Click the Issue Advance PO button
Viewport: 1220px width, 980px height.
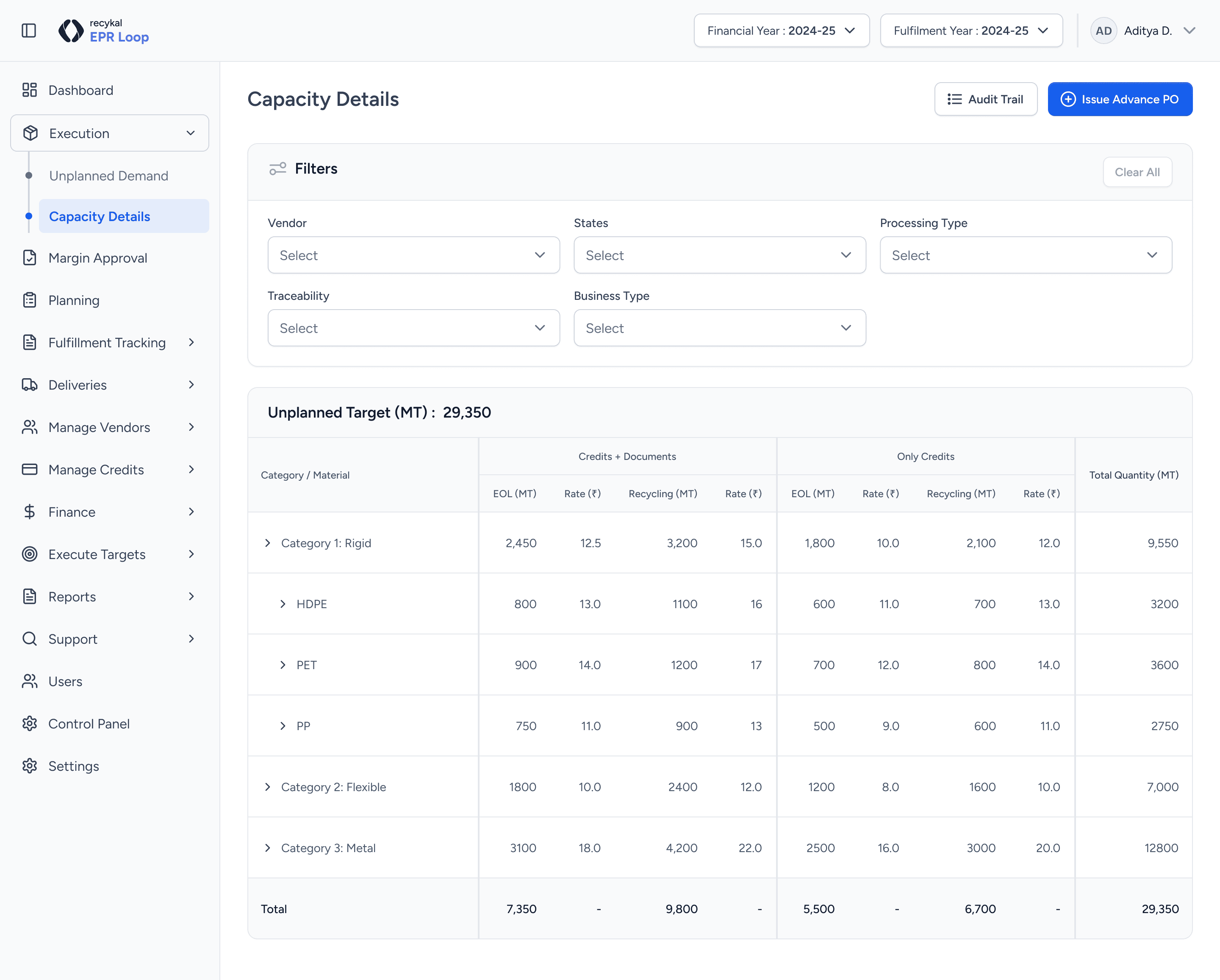1119,99
